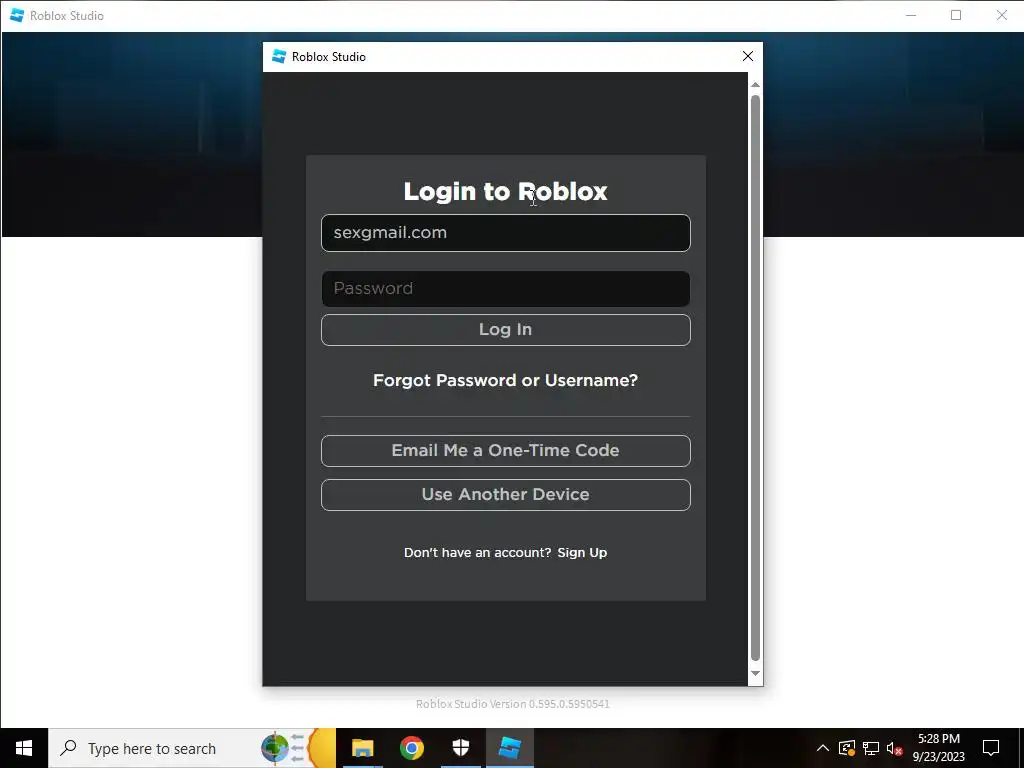Image resolution: width=1024 pixels, height=768 pixels.
Task: Focus the Password input field
Action: coord(505,289)
